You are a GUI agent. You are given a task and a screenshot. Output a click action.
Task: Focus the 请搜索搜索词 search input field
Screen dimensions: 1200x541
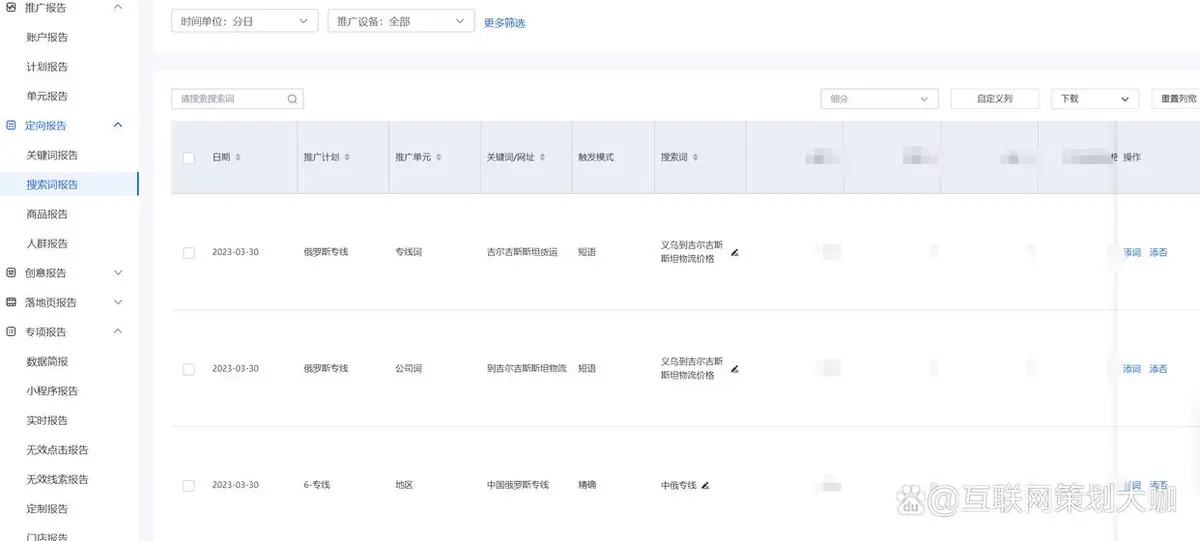tap(230, 99)
